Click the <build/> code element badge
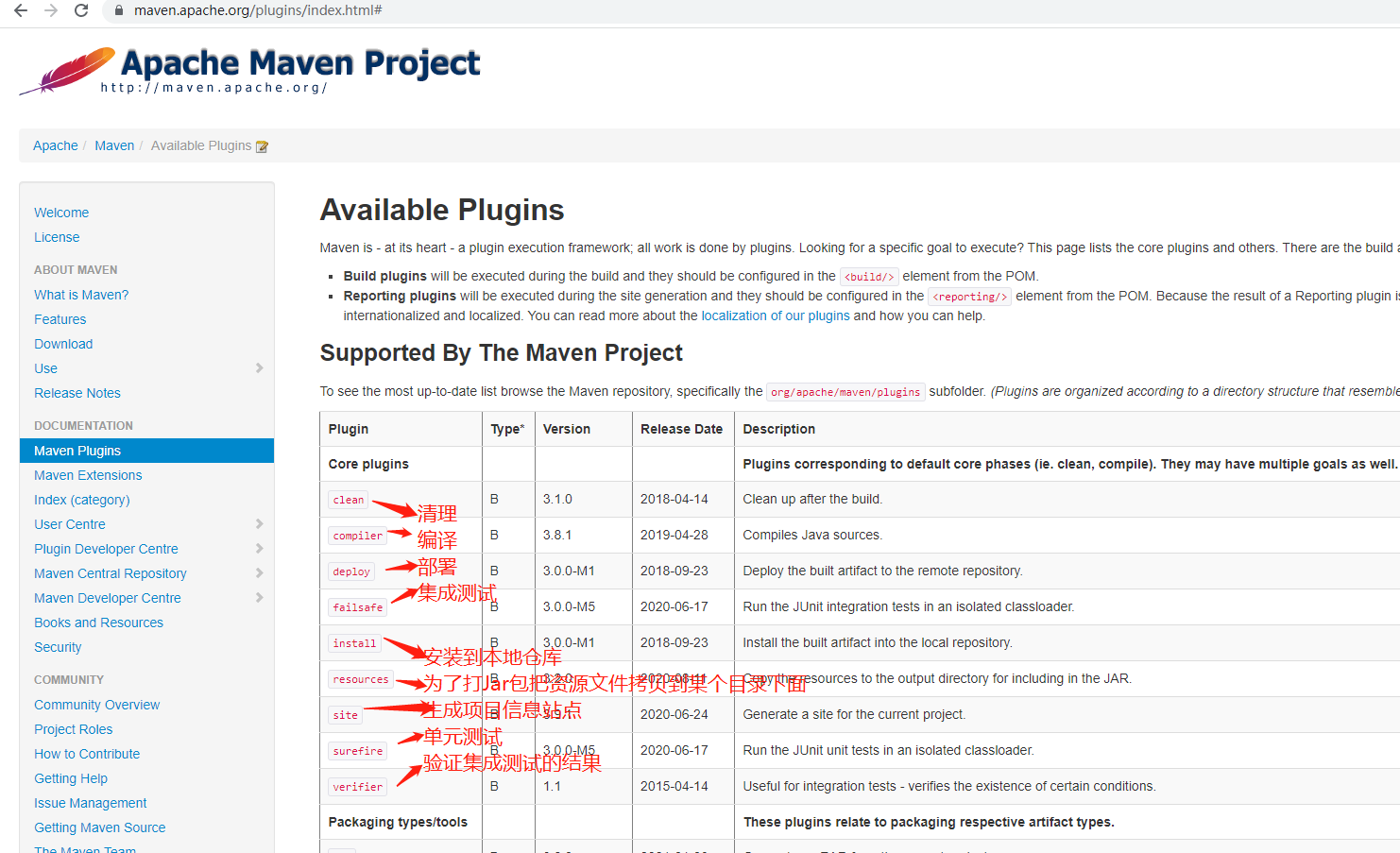 click(x=868, y=277)
